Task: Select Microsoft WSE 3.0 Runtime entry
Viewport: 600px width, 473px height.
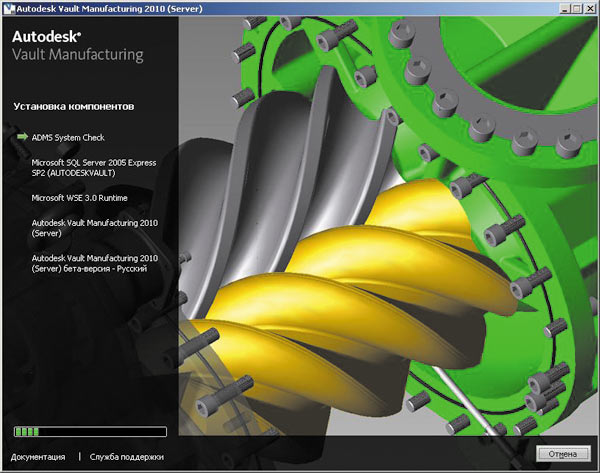Action: pos(79,198)
